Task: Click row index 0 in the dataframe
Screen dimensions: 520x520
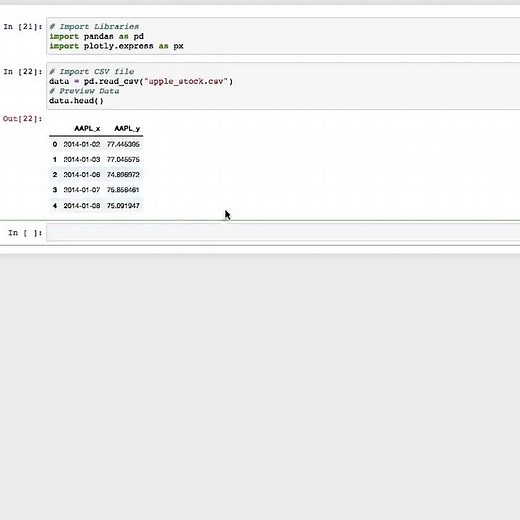Action: pos(55,144)
